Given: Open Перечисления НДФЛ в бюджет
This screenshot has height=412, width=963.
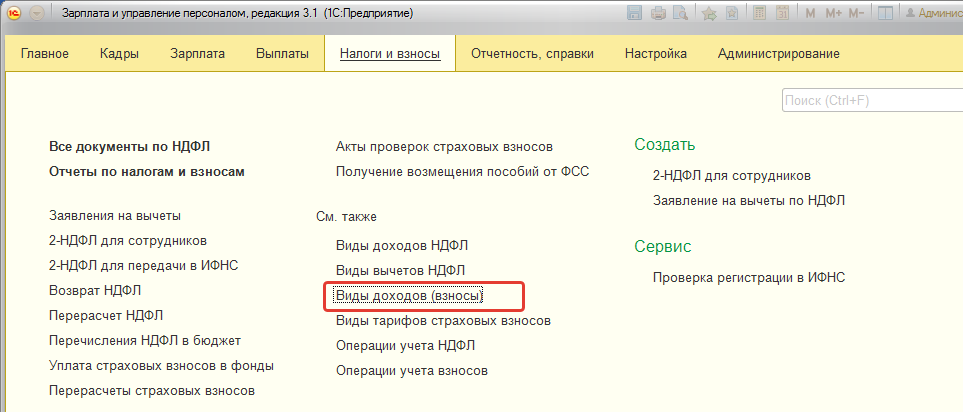Looking at the screenshot, I should [x=145, y=340].
